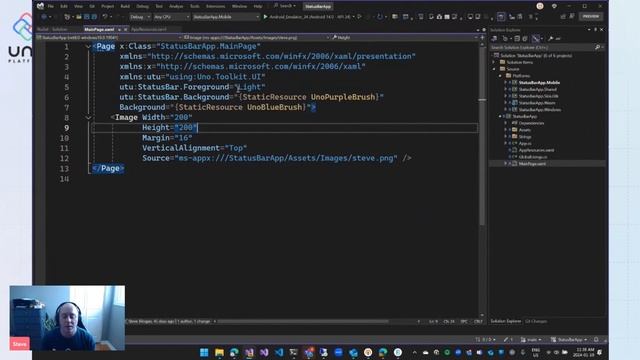Screen dimensions: 640x360
Task: Expand the Dependencies node
Action: 506,123
